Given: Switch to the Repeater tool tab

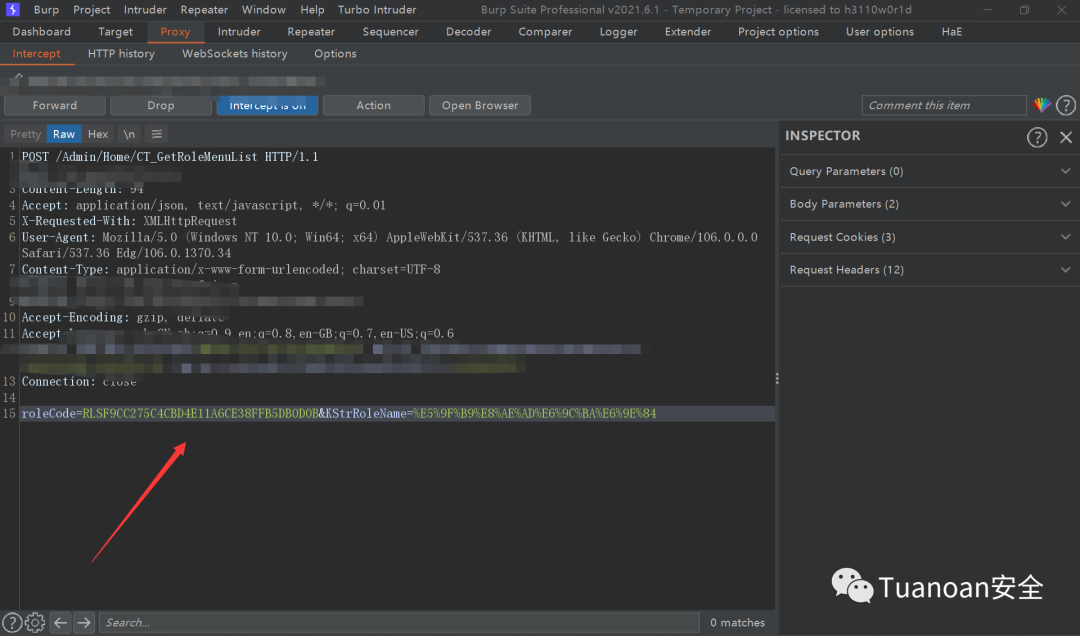Looking at the screenshot, I should (311, 32).
